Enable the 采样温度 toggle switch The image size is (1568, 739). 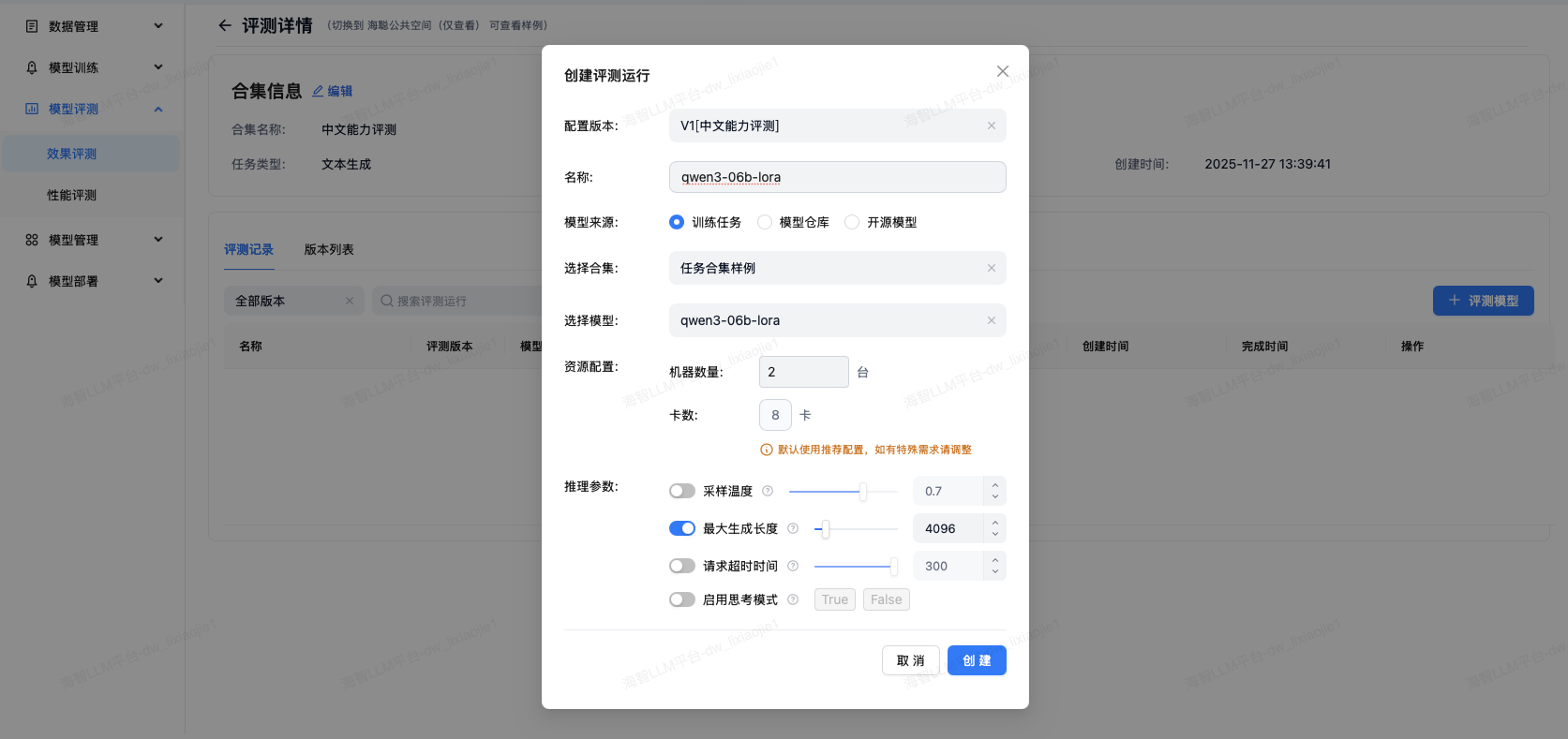[x=681, y=491]
